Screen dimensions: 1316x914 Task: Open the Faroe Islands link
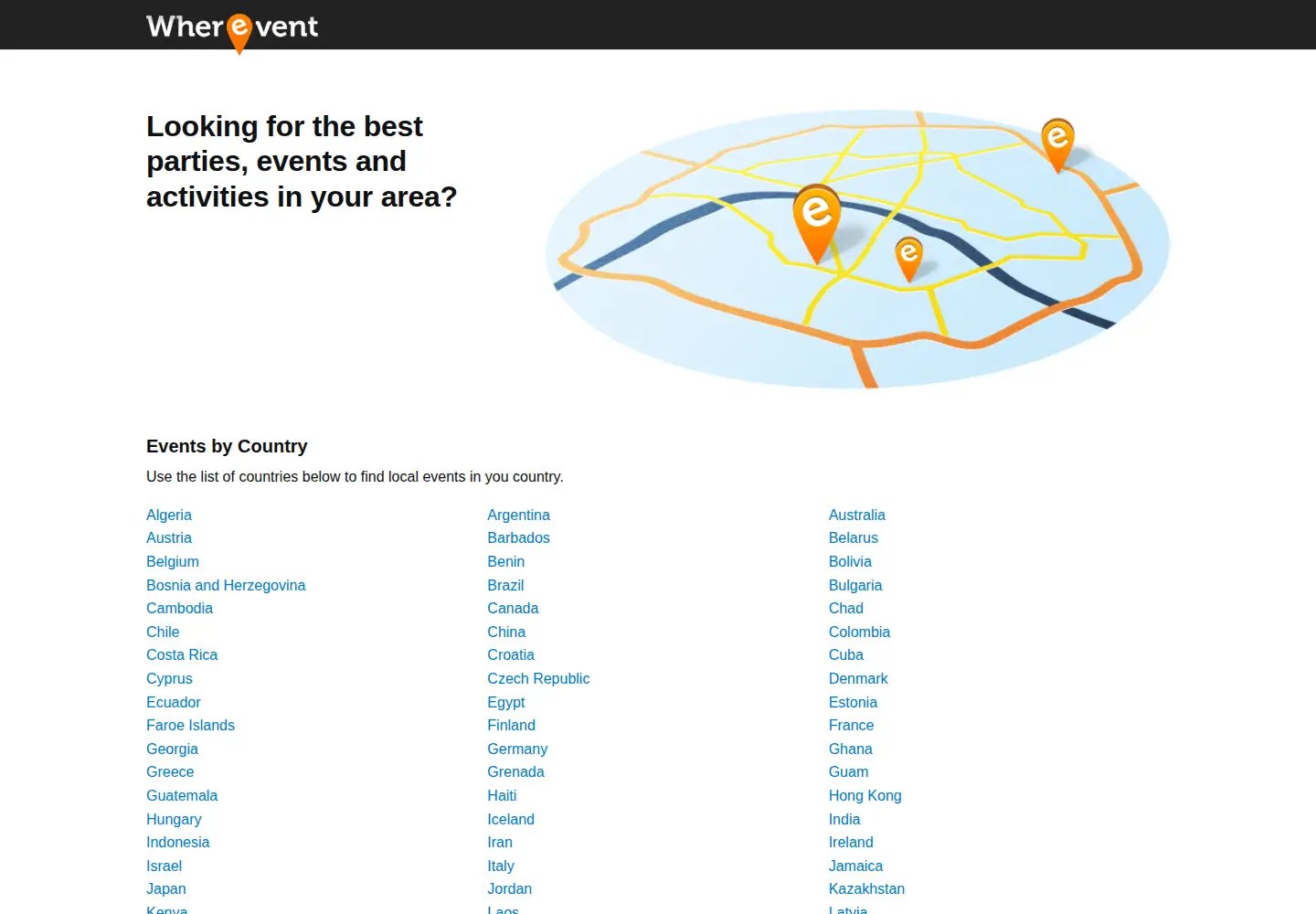point(190,725)
